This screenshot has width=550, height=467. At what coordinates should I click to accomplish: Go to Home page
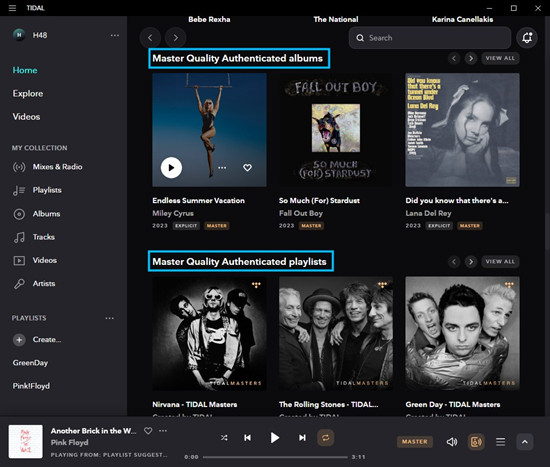pos(25,70)
